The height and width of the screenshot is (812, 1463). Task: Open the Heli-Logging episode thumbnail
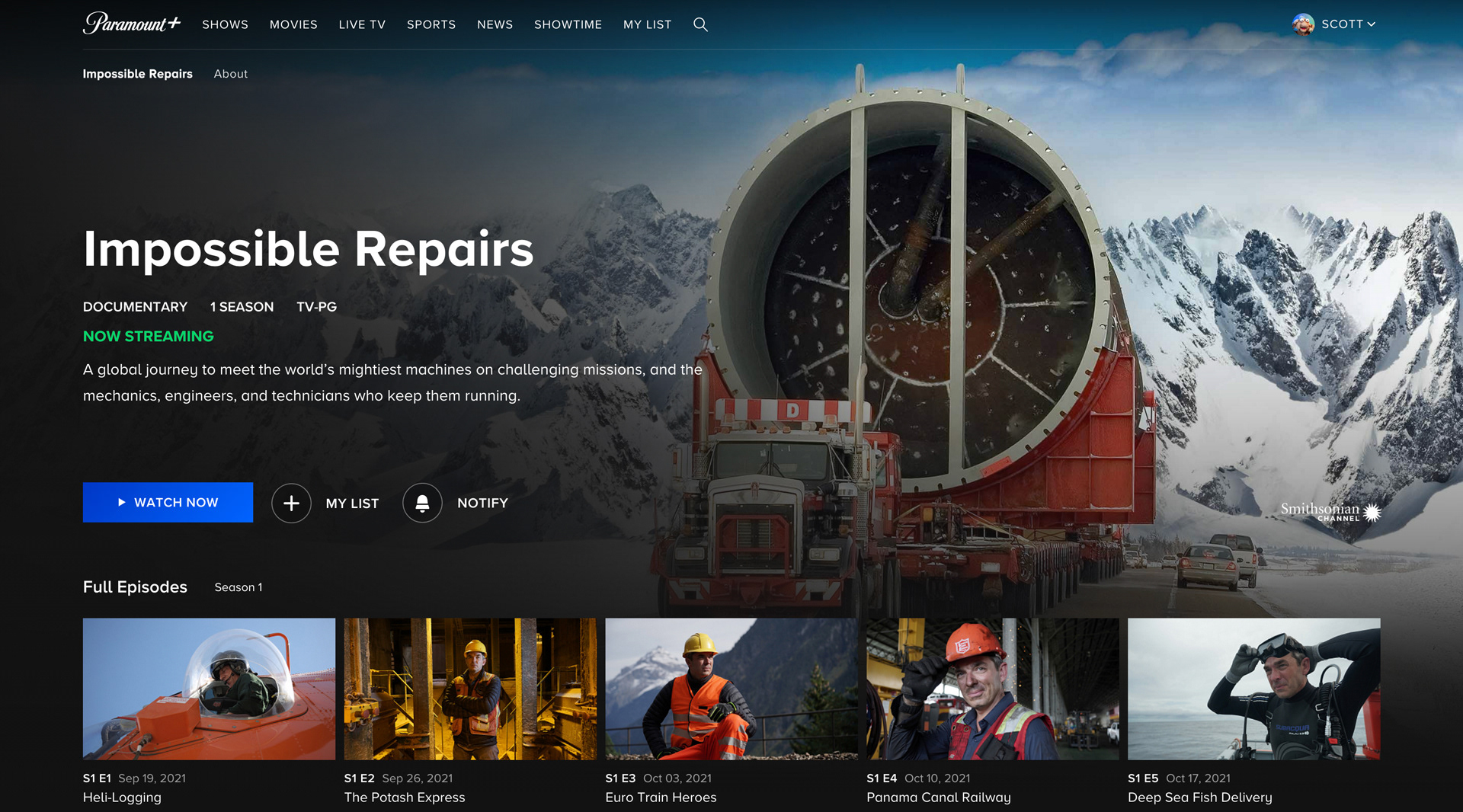(x=209, y=689)
